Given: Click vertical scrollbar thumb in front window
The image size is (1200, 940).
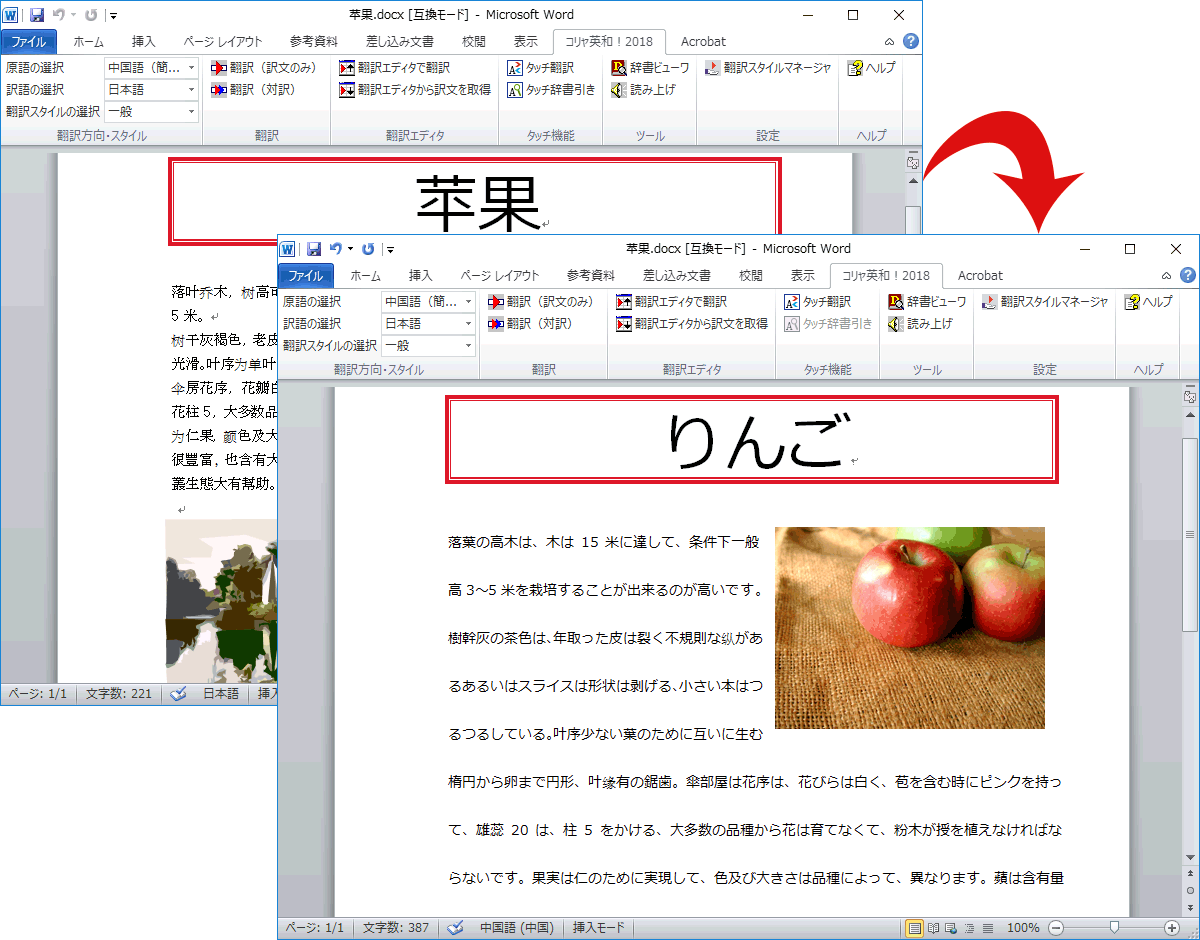Looking at the screenshot, I should tap(1190, 534).
